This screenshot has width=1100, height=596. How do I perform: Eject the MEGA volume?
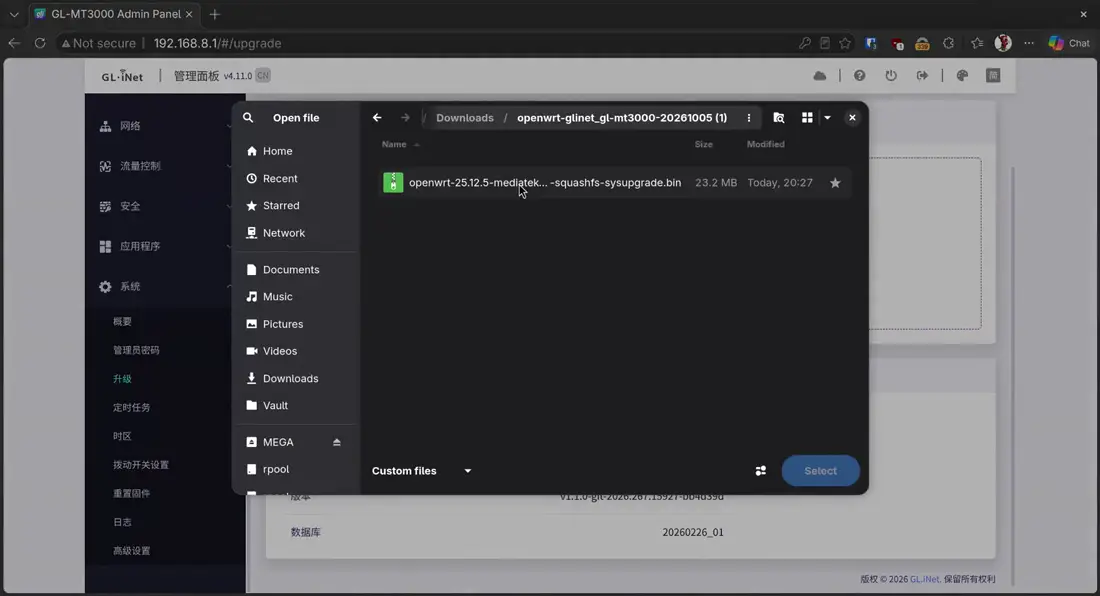[x=337, y=442]
